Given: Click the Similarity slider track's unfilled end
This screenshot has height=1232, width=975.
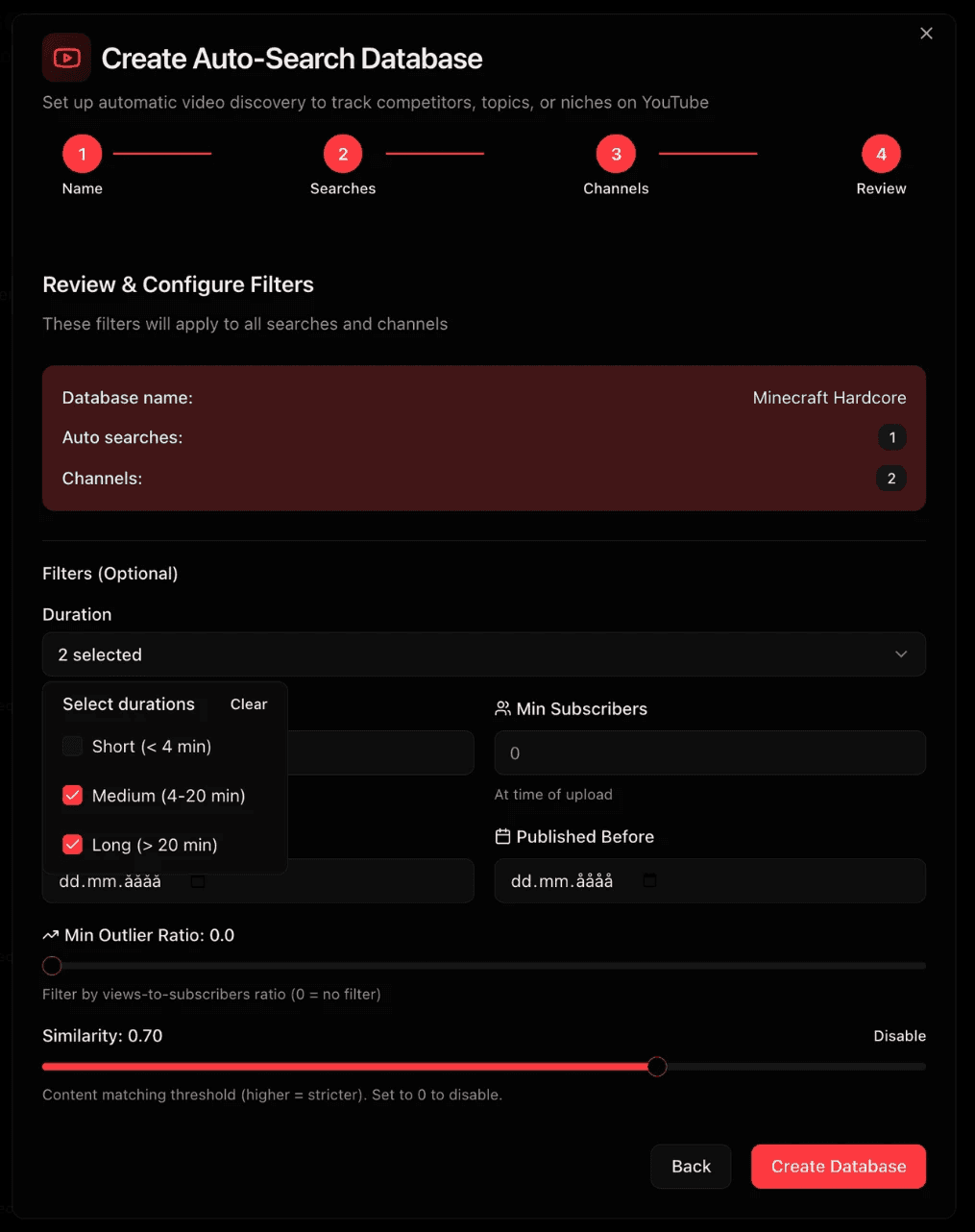Looking at the screenshot, I should point(796,1067).
